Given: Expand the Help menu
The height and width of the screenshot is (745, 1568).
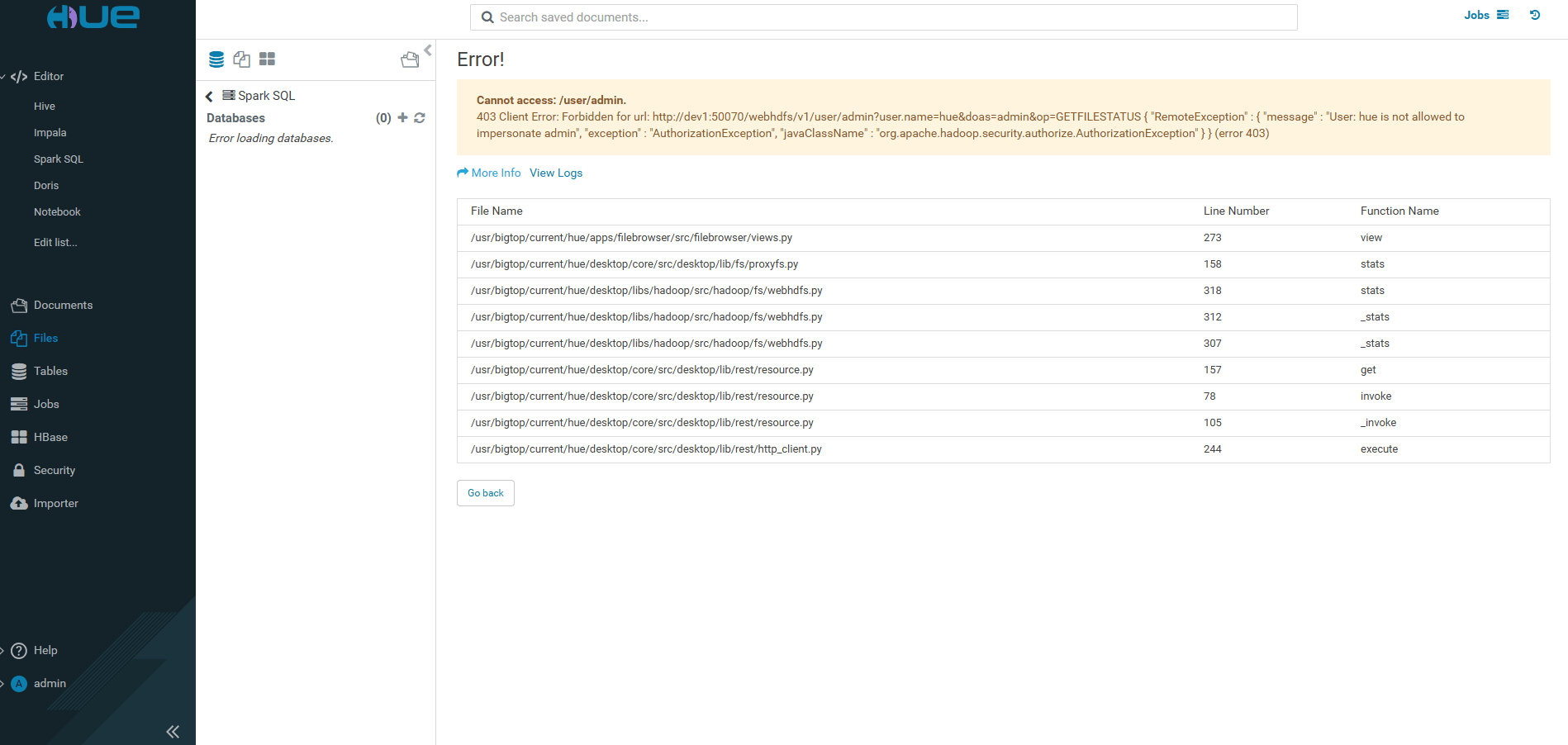Looking at the screenshot, I should (45, 650).
